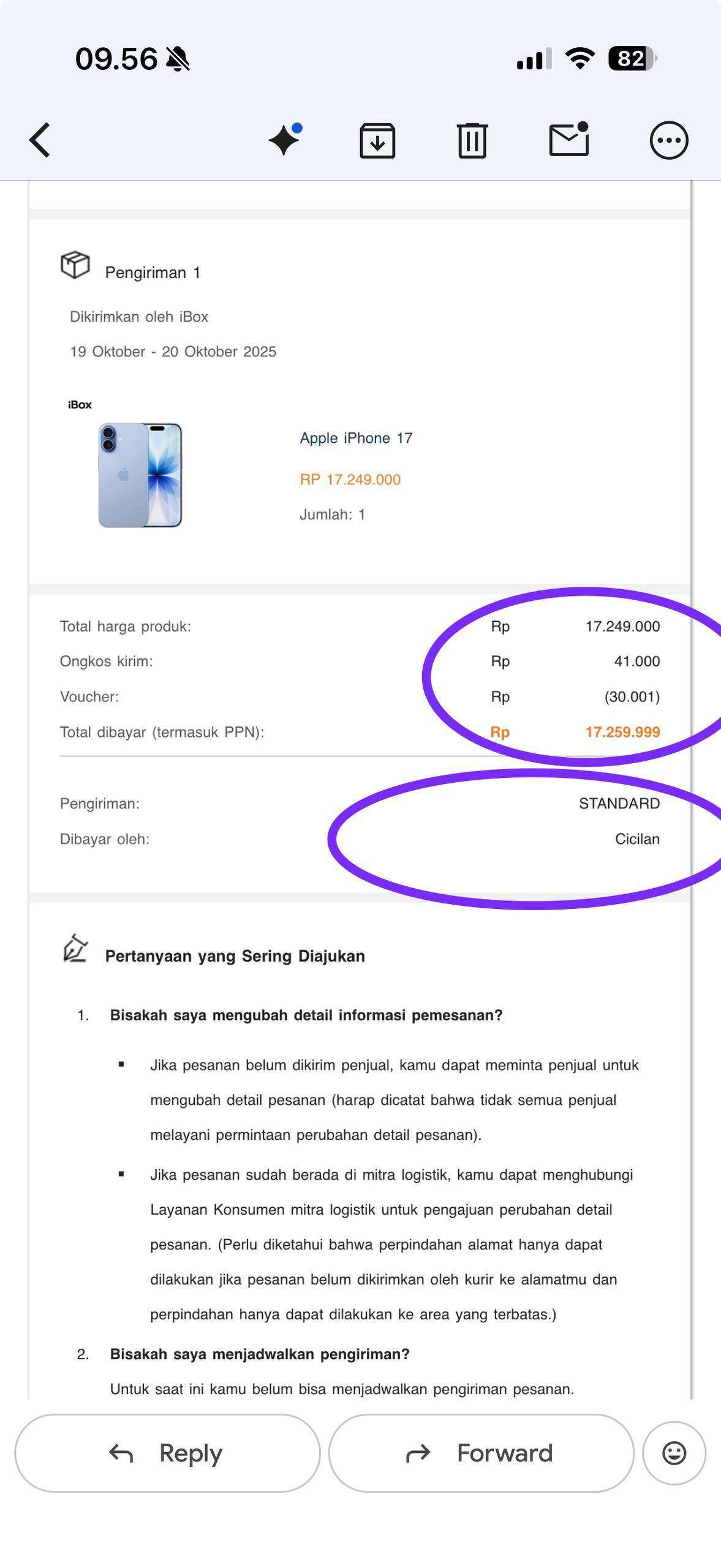
Task: Open the three-dot more options menu
Action: [x=668, y=140]
